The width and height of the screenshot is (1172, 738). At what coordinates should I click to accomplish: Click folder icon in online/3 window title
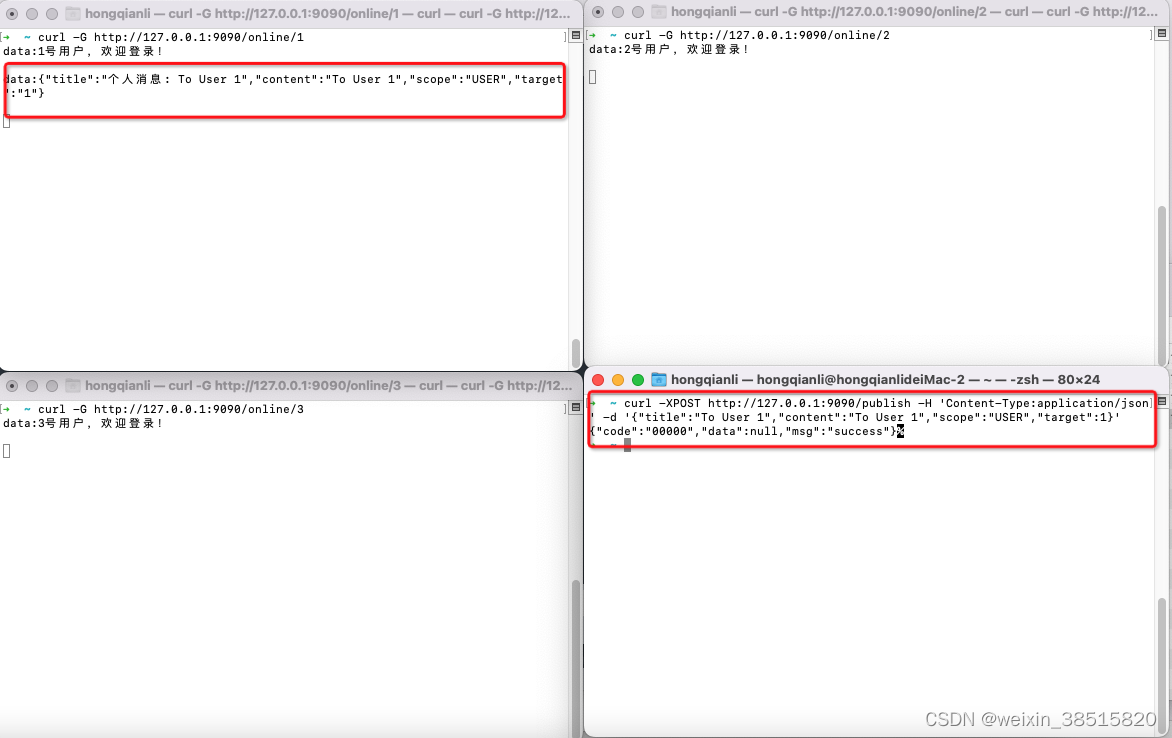pyautogui.click(x=73, y=386)
